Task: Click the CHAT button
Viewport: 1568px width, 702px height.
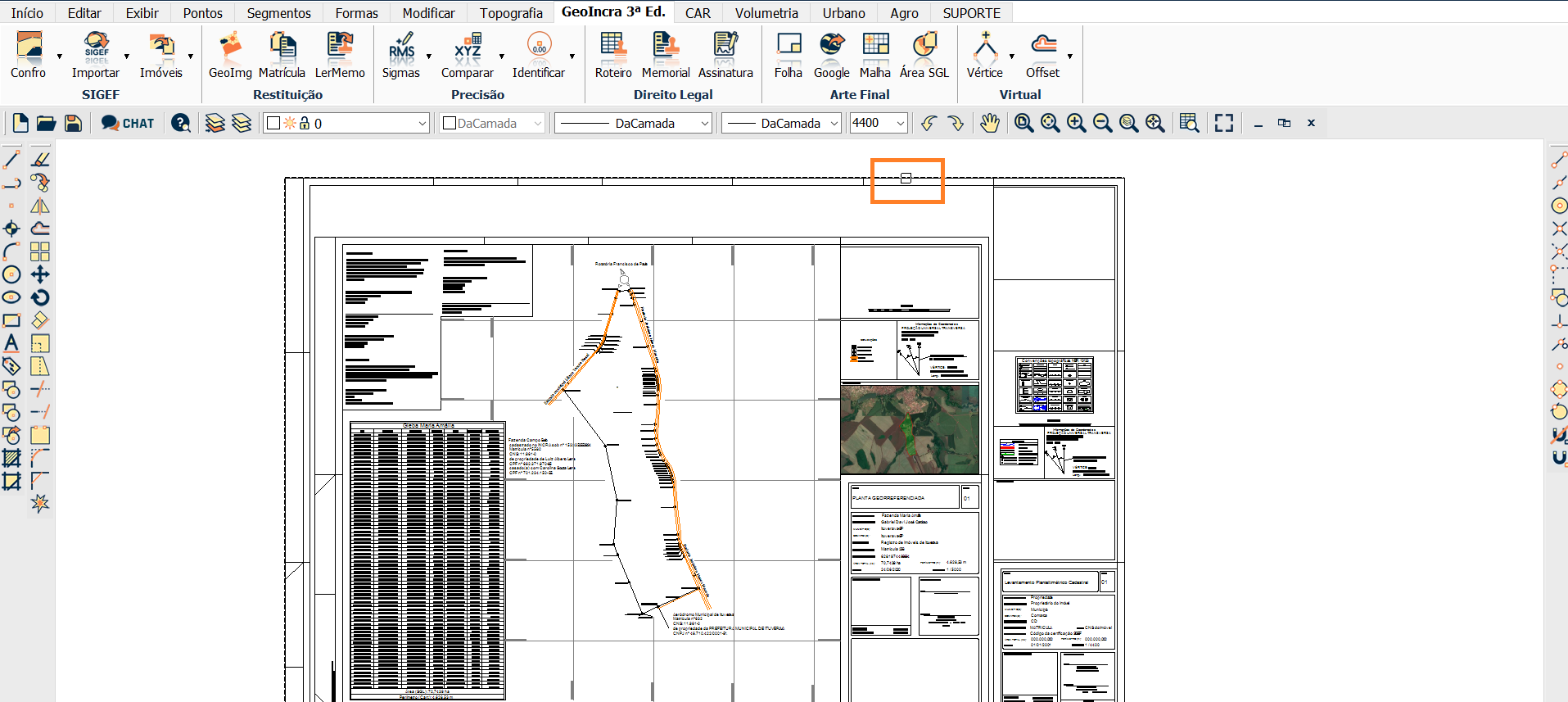Action: click(128, 123)
